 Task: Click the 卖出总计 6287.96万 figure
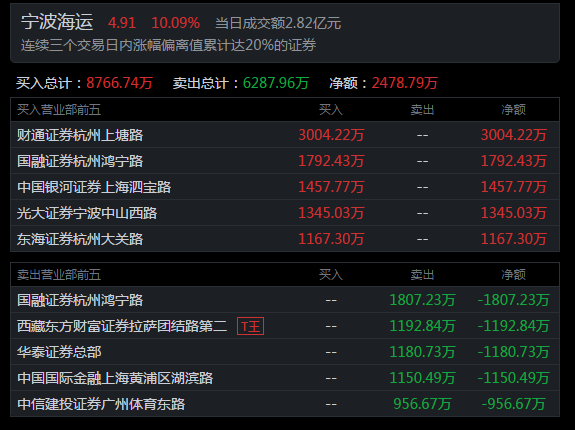pyautogui.click(x=276, y=83)
